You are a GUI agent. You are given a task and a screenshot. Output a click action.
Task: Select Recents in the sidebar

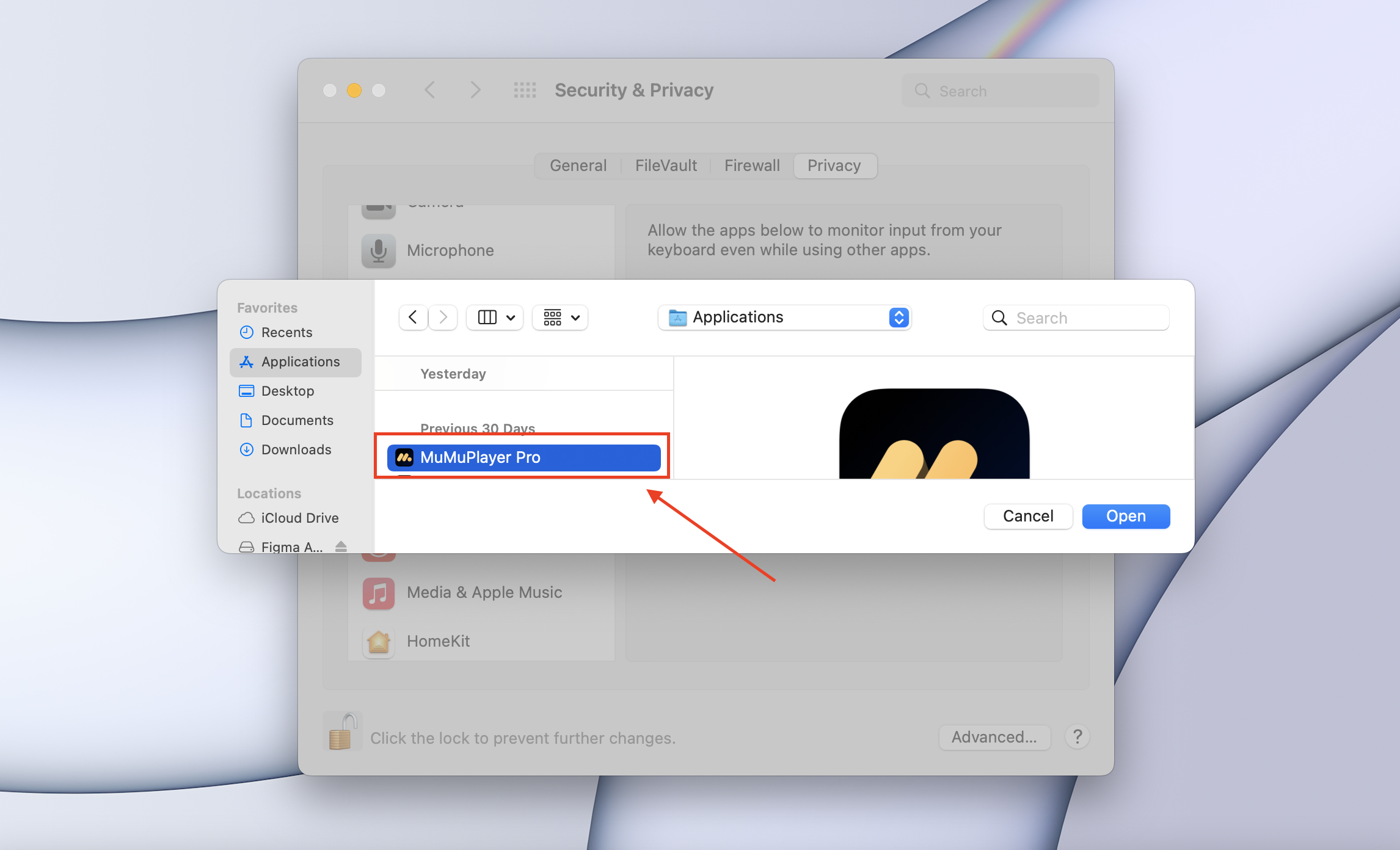286,332
